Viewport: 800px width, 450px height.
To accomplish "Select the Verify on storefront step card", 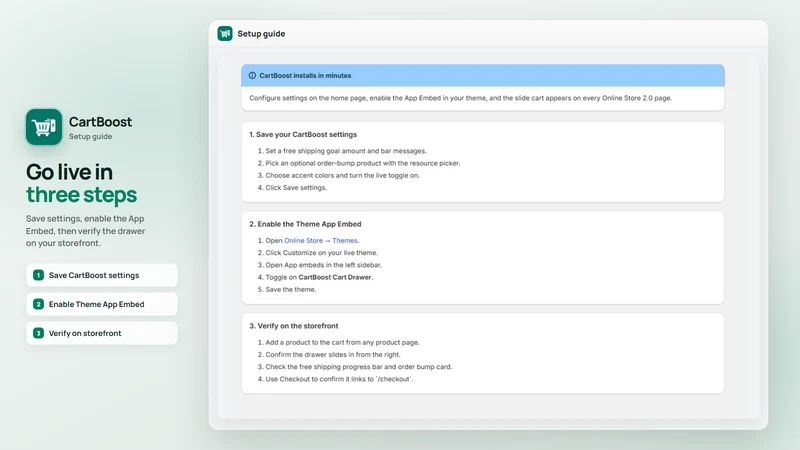I will coord(102,333).
